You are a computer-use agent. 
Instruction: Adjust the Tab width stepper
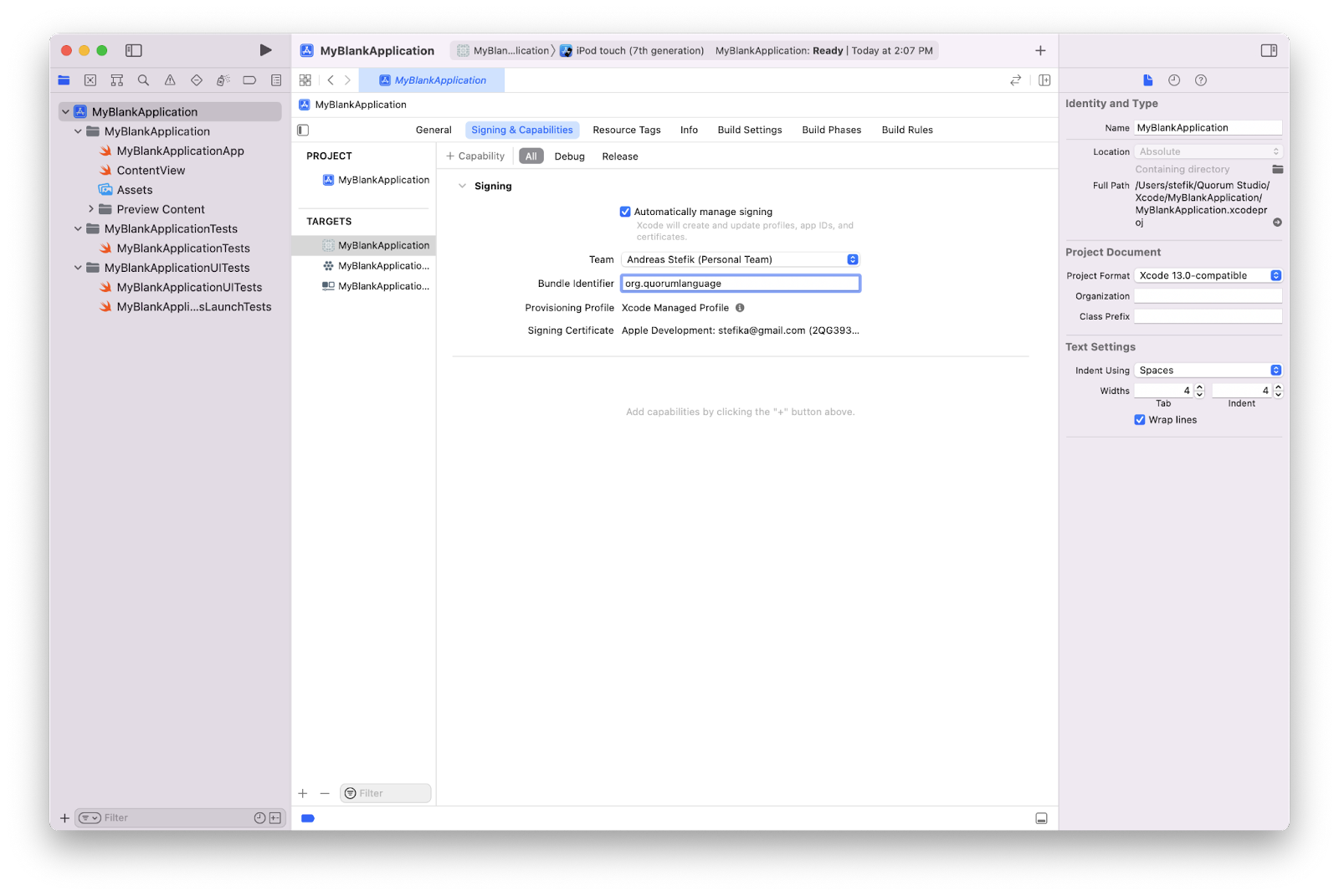click(1199, 391)
